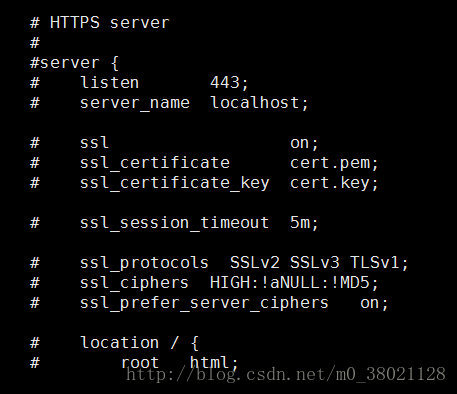Screen dimensions: 457x394
Task: Click the 'ssl_protocols' directive
Action: pyautogui.click(x=144, y=263)
